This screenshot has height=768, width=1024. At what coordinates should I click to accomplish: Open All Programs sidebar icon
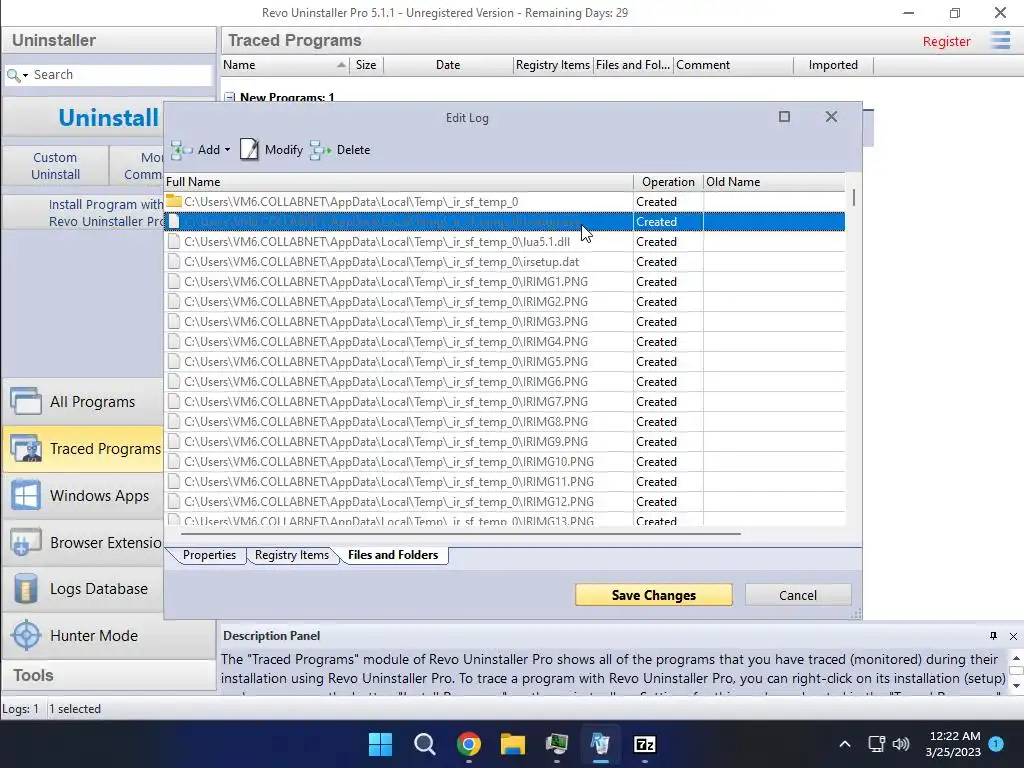tap(26, 402)
